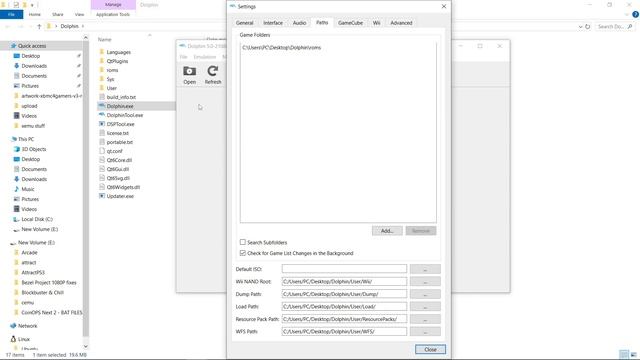640x360 pixels.
Task: Select build_info.txt file
Action: coord(121,97)
